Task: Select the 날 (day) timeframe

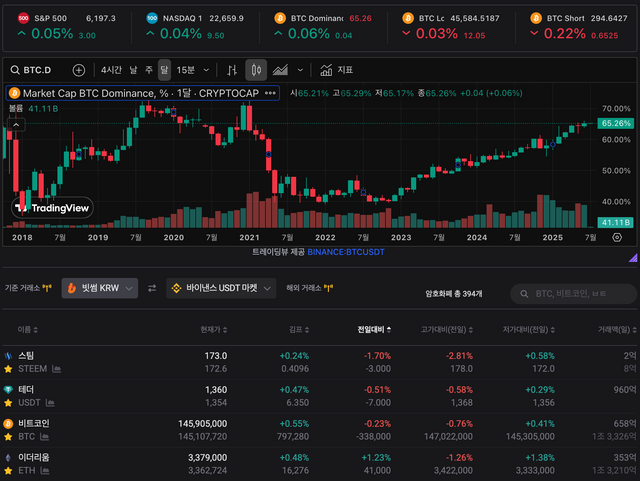Action: click(133, 70)
